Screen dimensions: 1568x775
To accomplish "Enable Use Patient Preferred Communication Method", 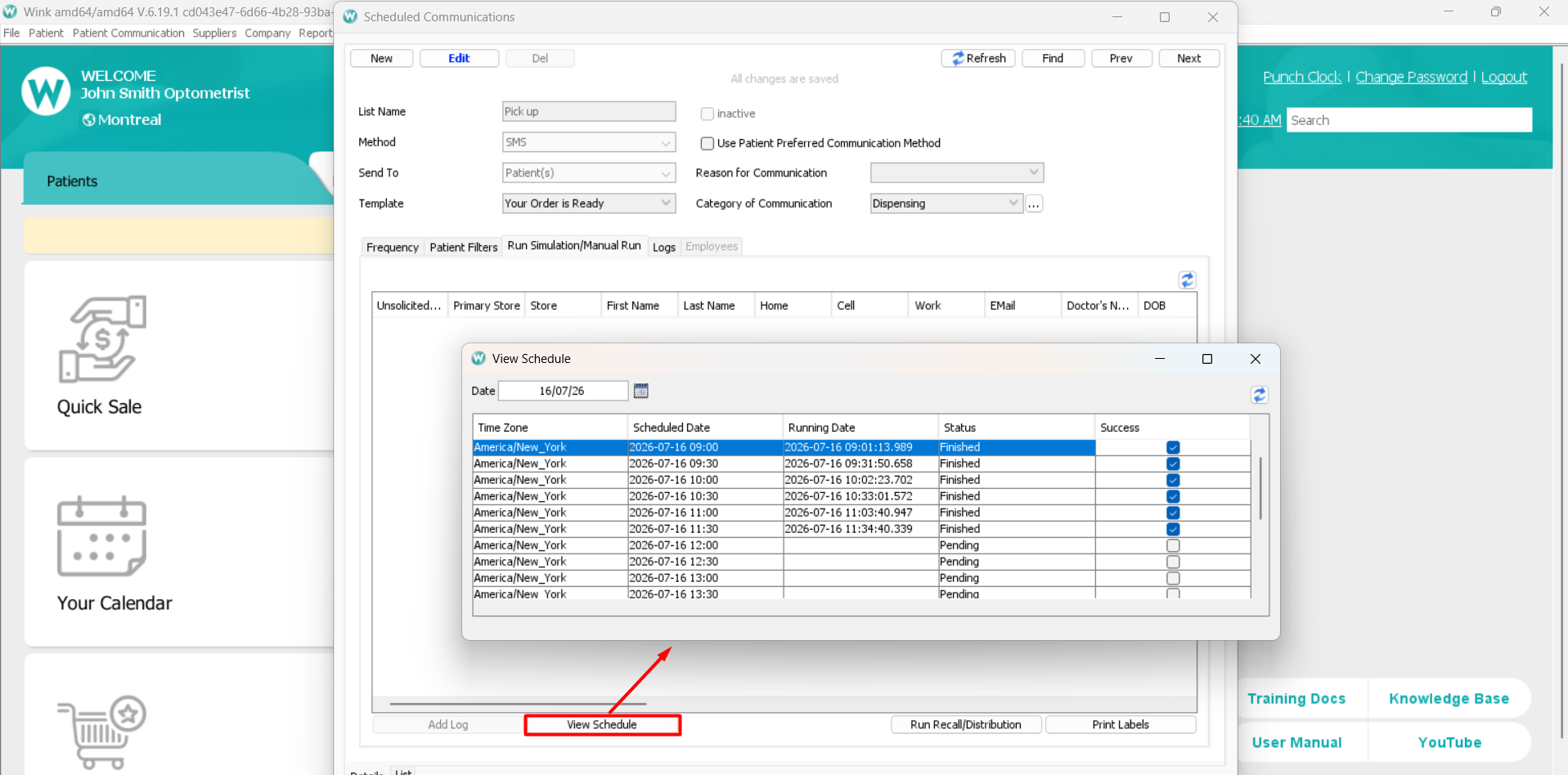I will point(708,143).
